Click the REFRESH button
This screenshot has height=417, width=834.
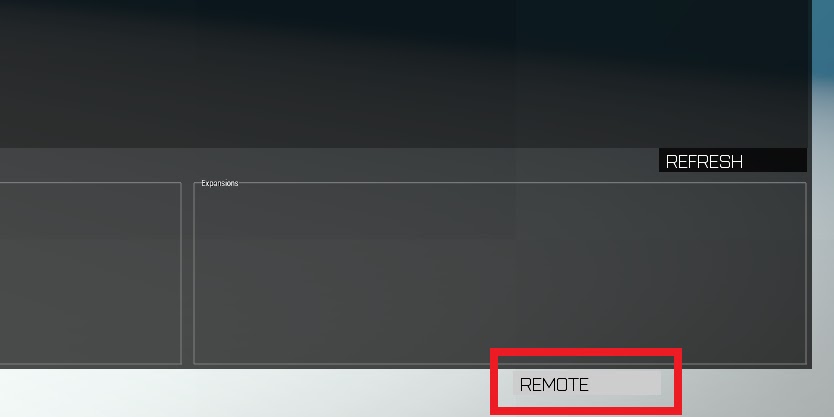tap(732, 160)
